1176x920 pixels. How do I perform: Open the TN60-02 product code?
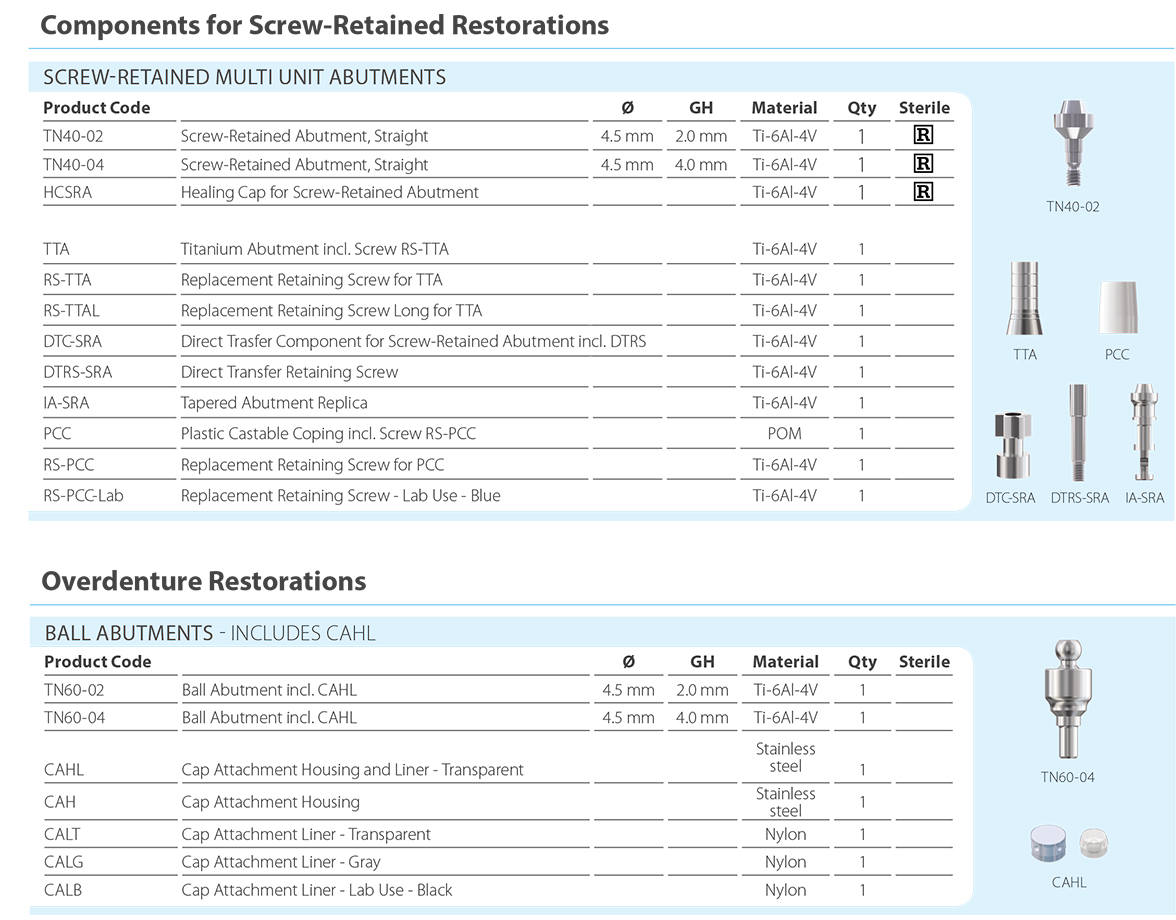[74, 690]
